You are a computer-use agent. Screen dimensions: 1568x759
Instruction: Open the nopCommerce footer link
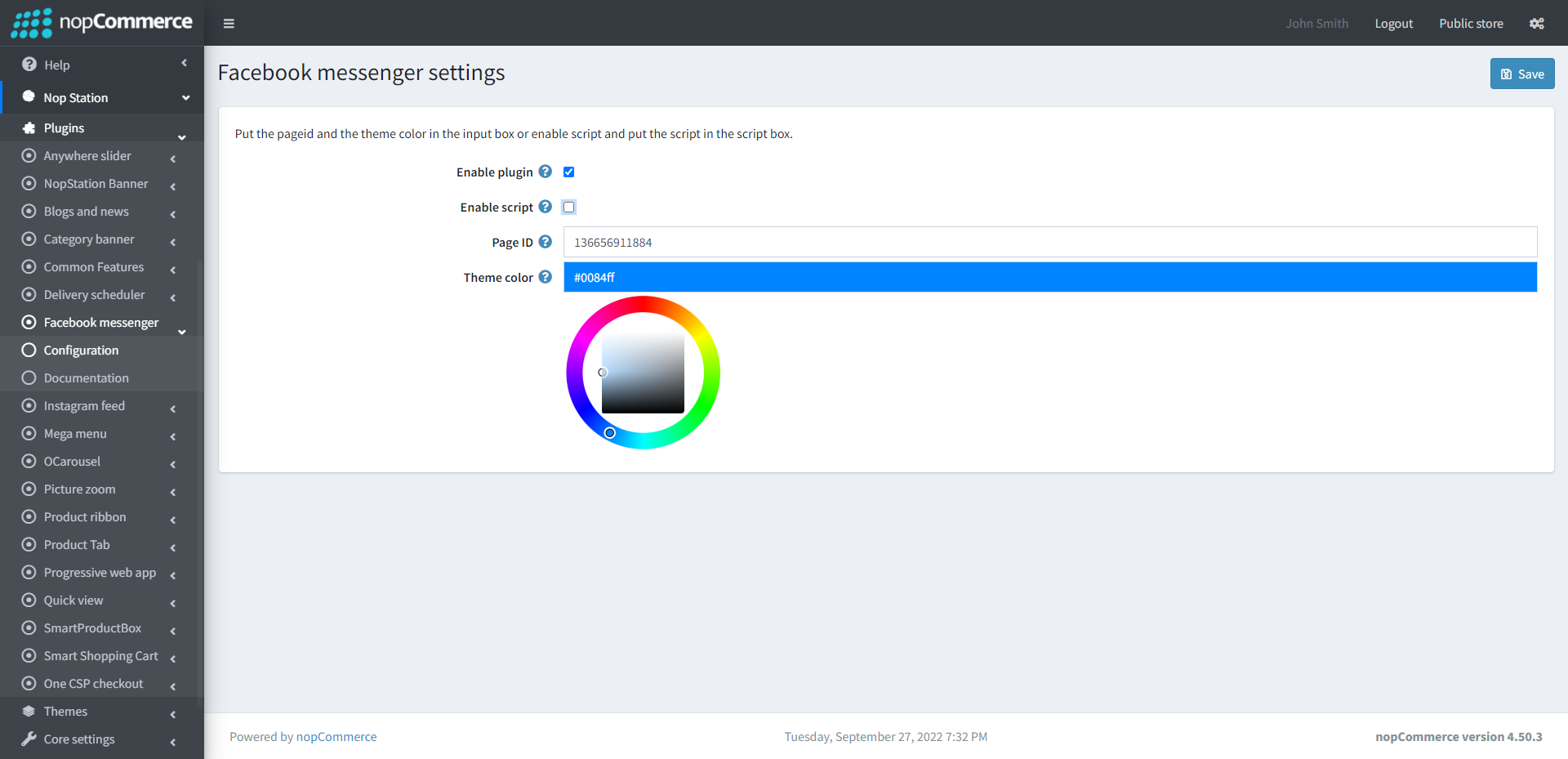(x=336, y=737)
